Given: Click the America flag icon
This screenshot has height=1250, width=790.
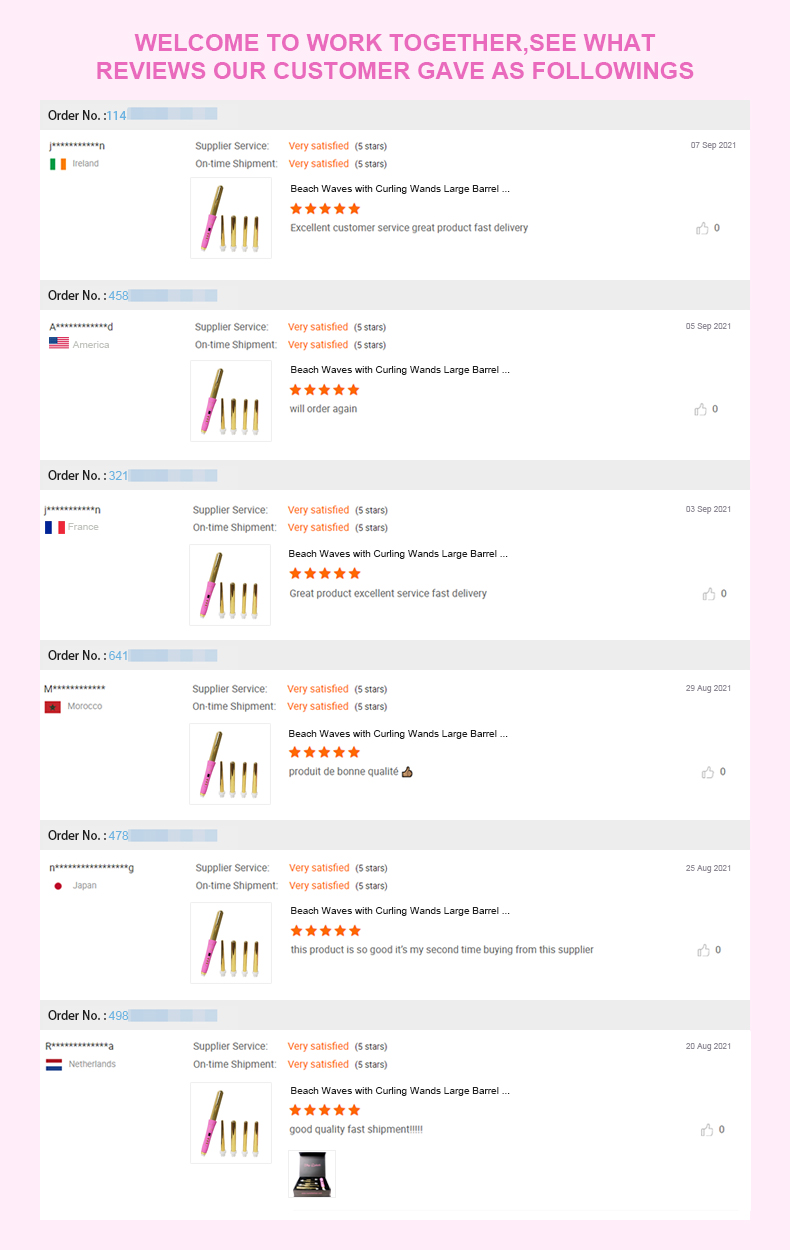Looking at the screenshot, I should tap(59, 344).
